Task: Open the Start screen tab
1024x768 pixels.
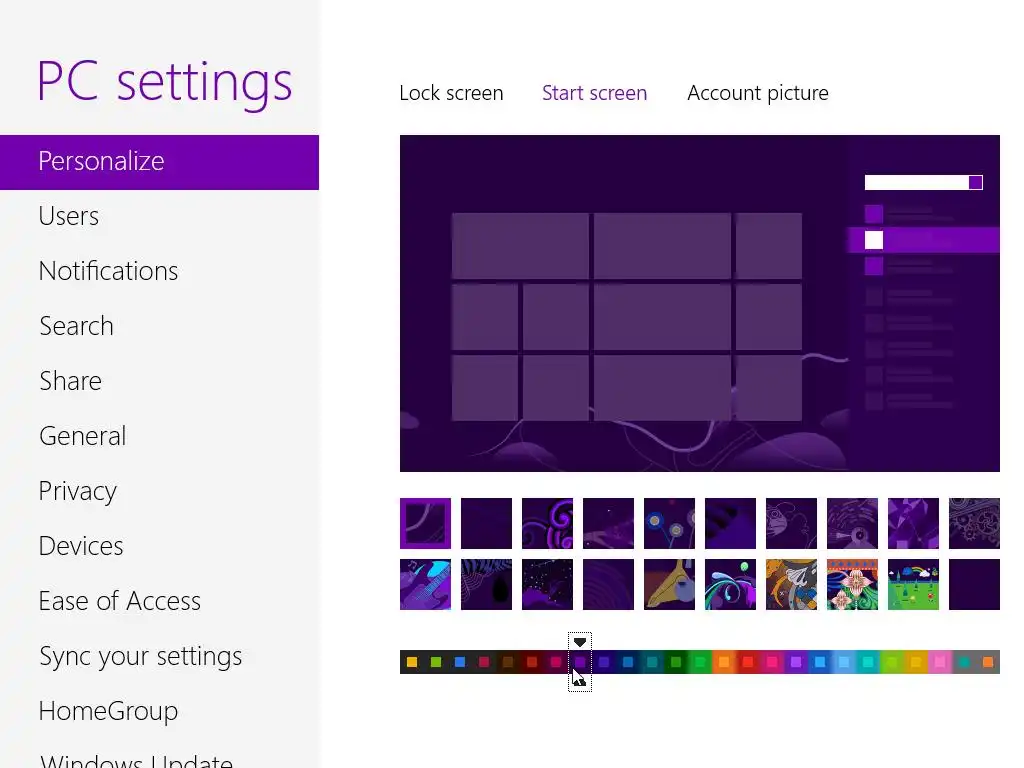Action: [594, 93]
